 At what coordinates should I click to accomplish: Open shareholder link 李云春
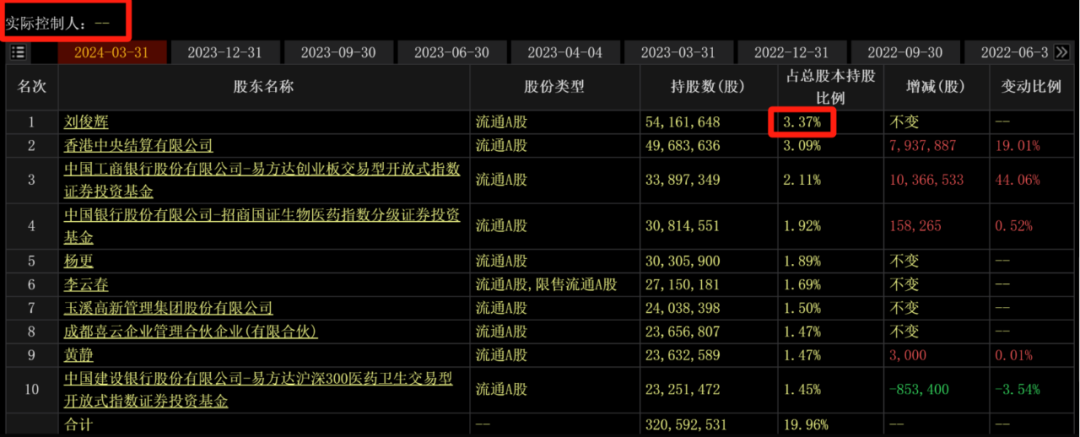coord(86,285)
